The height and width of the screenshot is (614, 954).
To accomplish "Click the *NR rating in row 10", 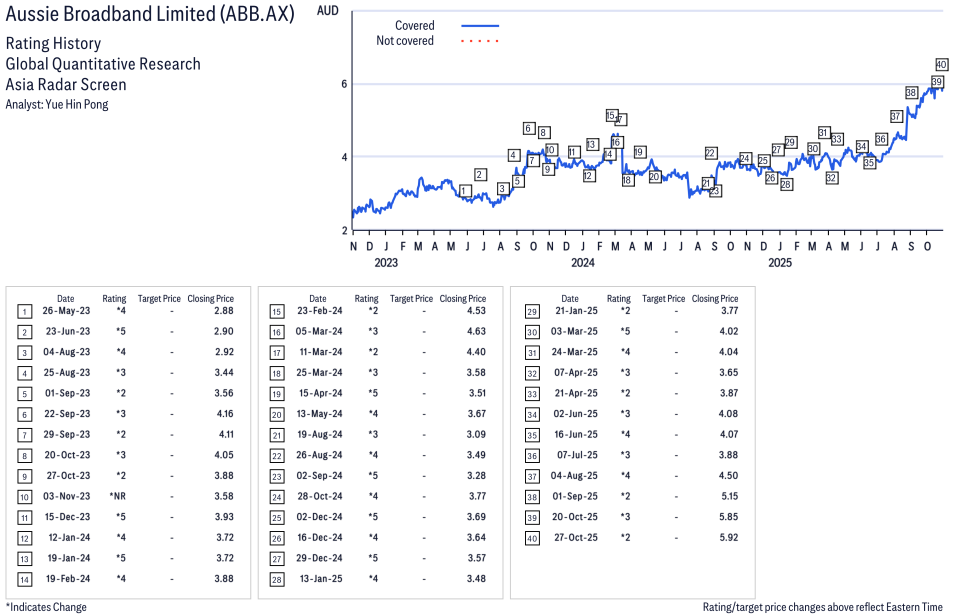I will pos(115,495).
